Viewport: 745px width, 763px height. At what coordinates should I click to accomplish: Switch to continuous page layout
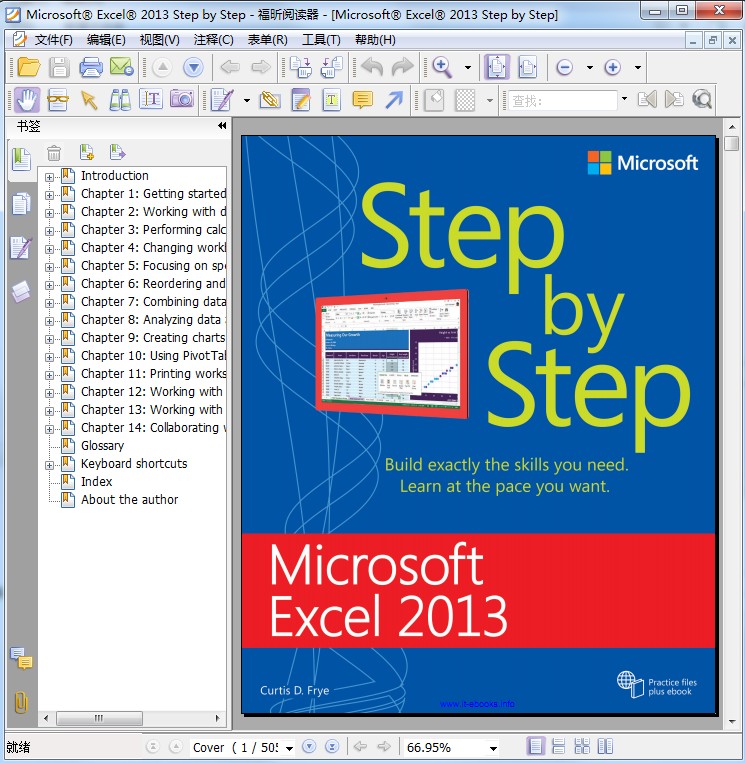coord(559,746)
